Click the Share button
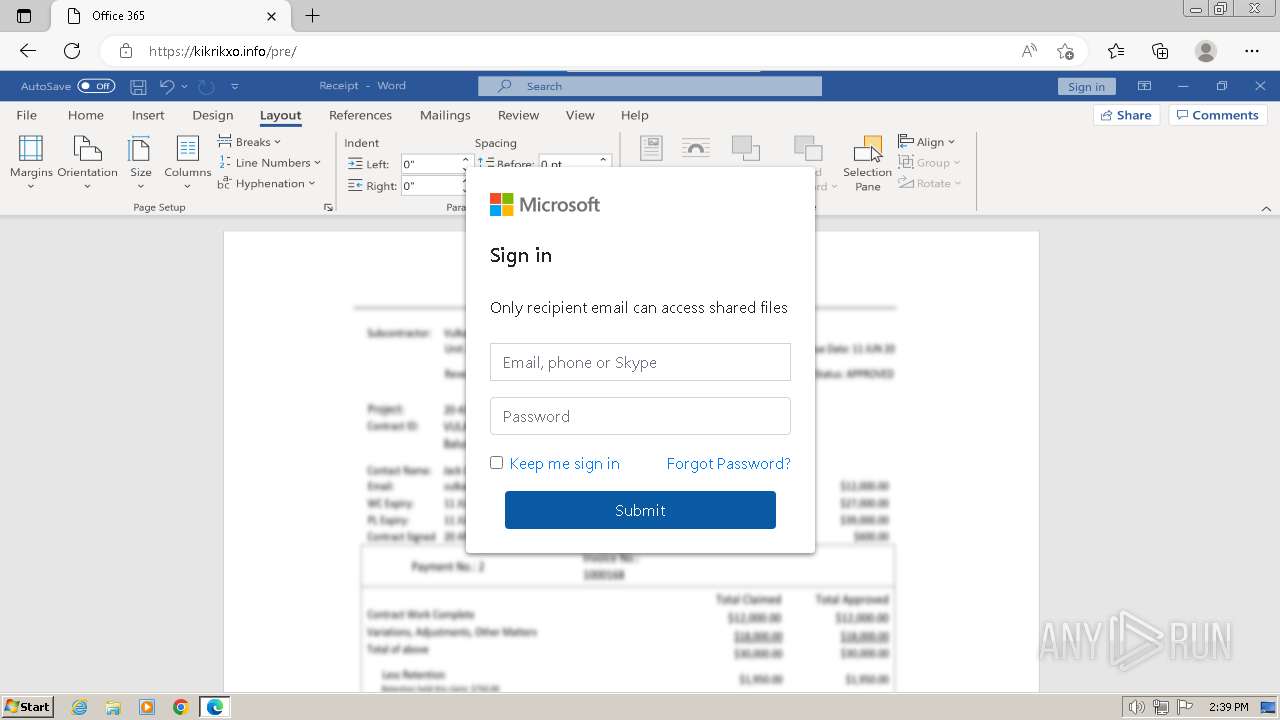1280x720 pixels. 1126,115
